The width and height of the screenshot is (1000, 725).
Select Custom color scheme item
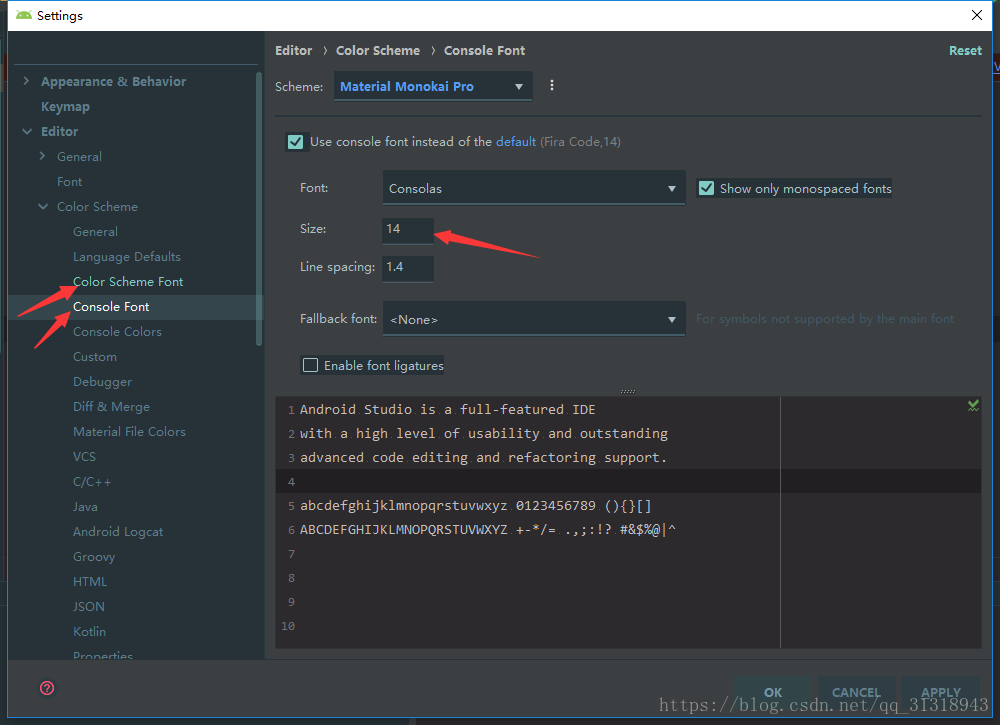tap(94, 357)
